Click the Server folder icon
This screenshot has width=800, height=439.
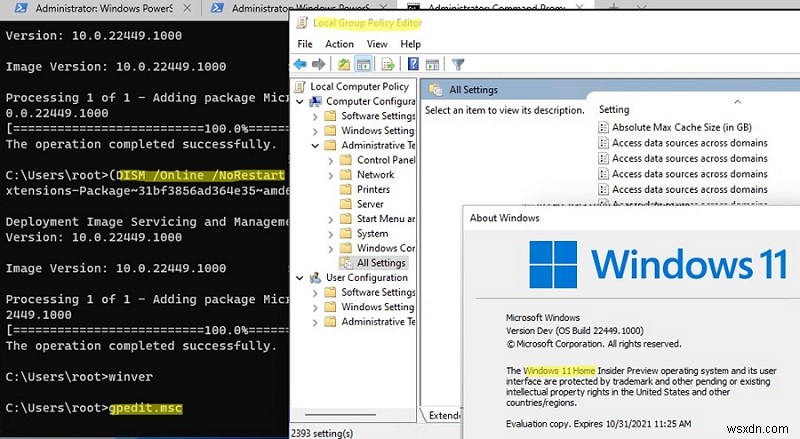(x=346, y=204)
